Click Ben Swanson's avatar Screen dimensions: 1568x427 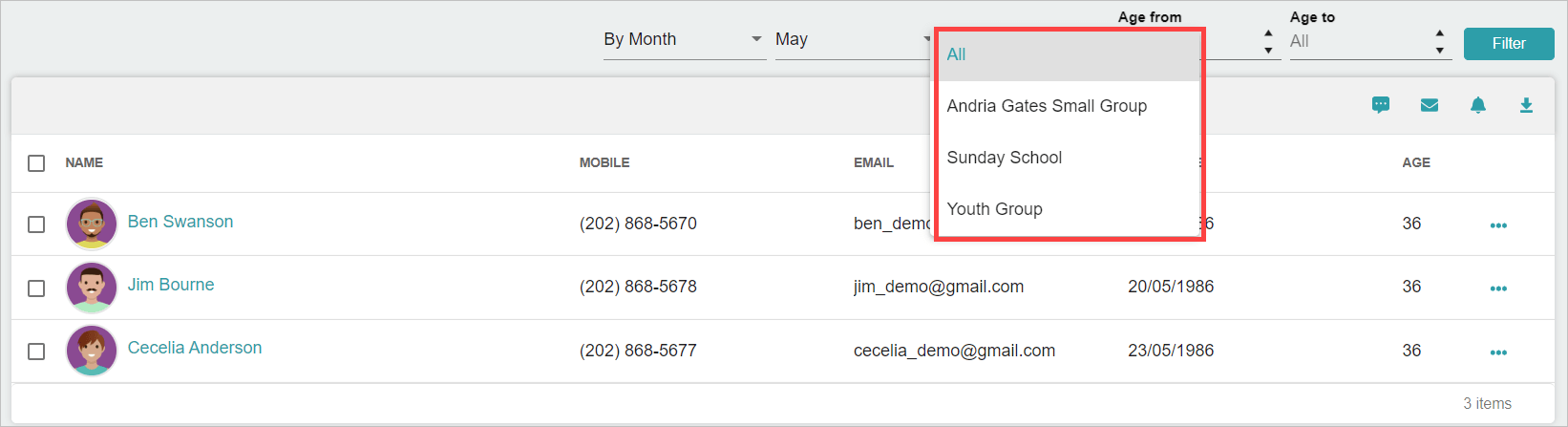tap(92, 224)
